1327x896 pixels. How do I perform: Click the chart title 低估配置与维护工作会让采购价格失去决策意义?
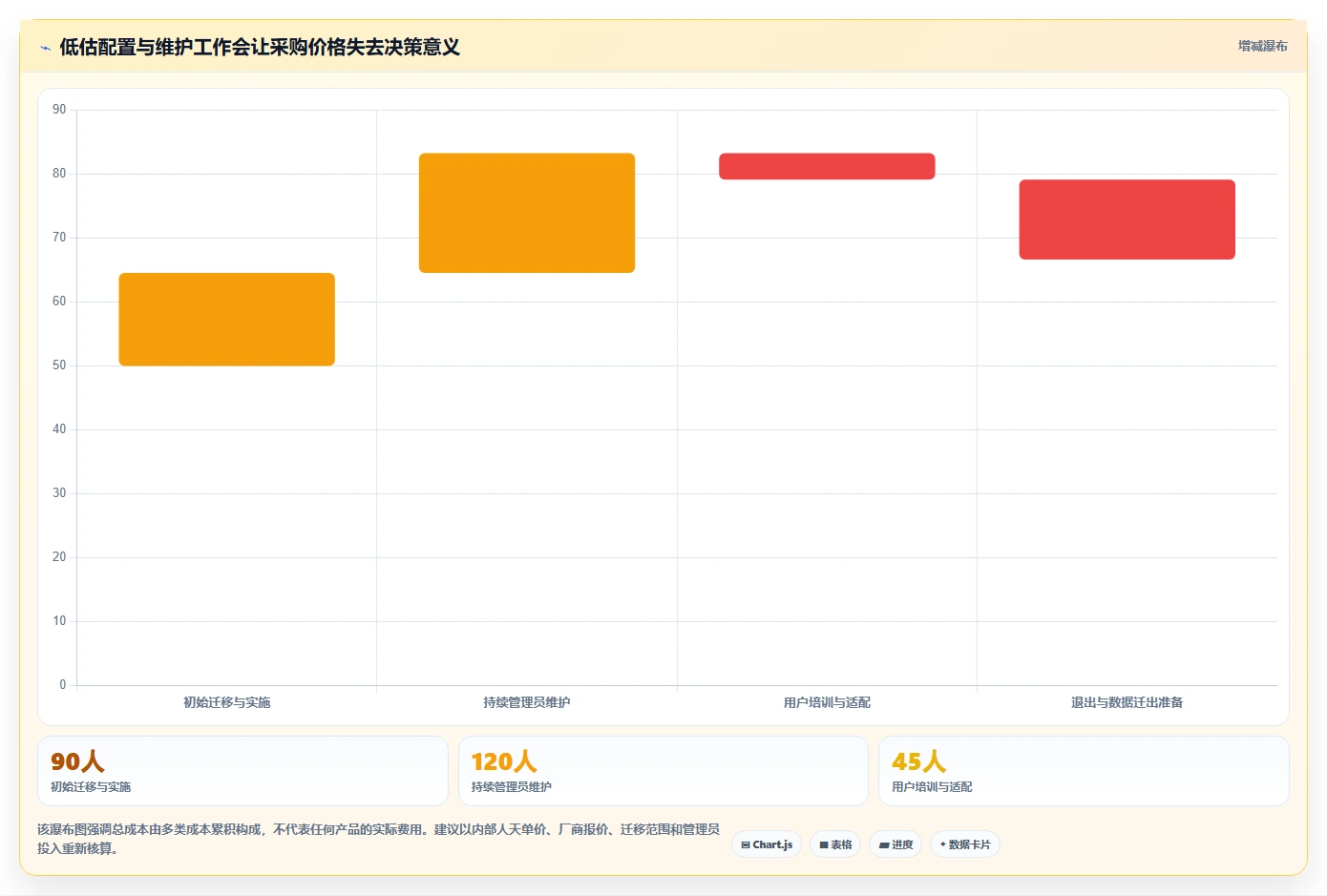coord(260,48)
